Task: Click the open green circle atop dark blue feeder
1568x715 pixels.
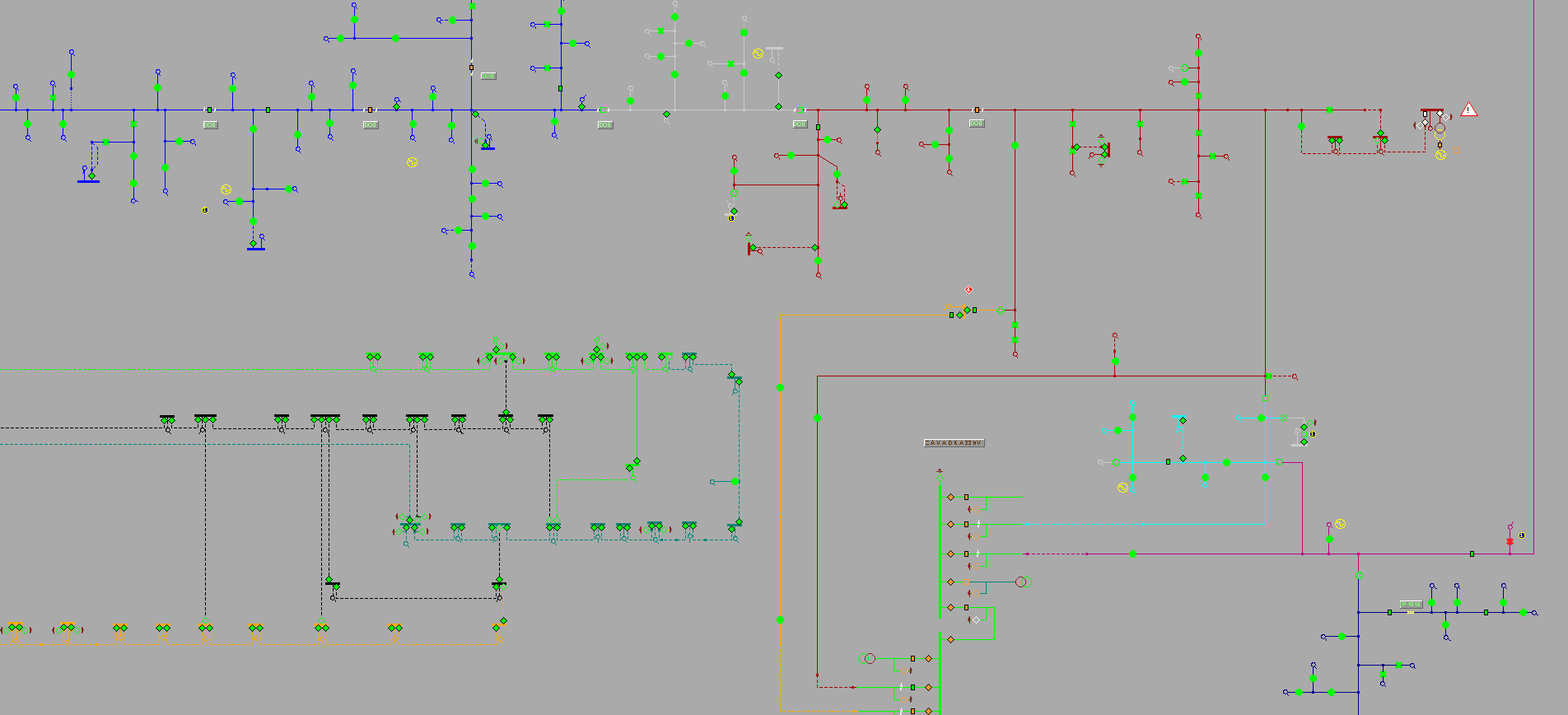Action: (1359, 576)
